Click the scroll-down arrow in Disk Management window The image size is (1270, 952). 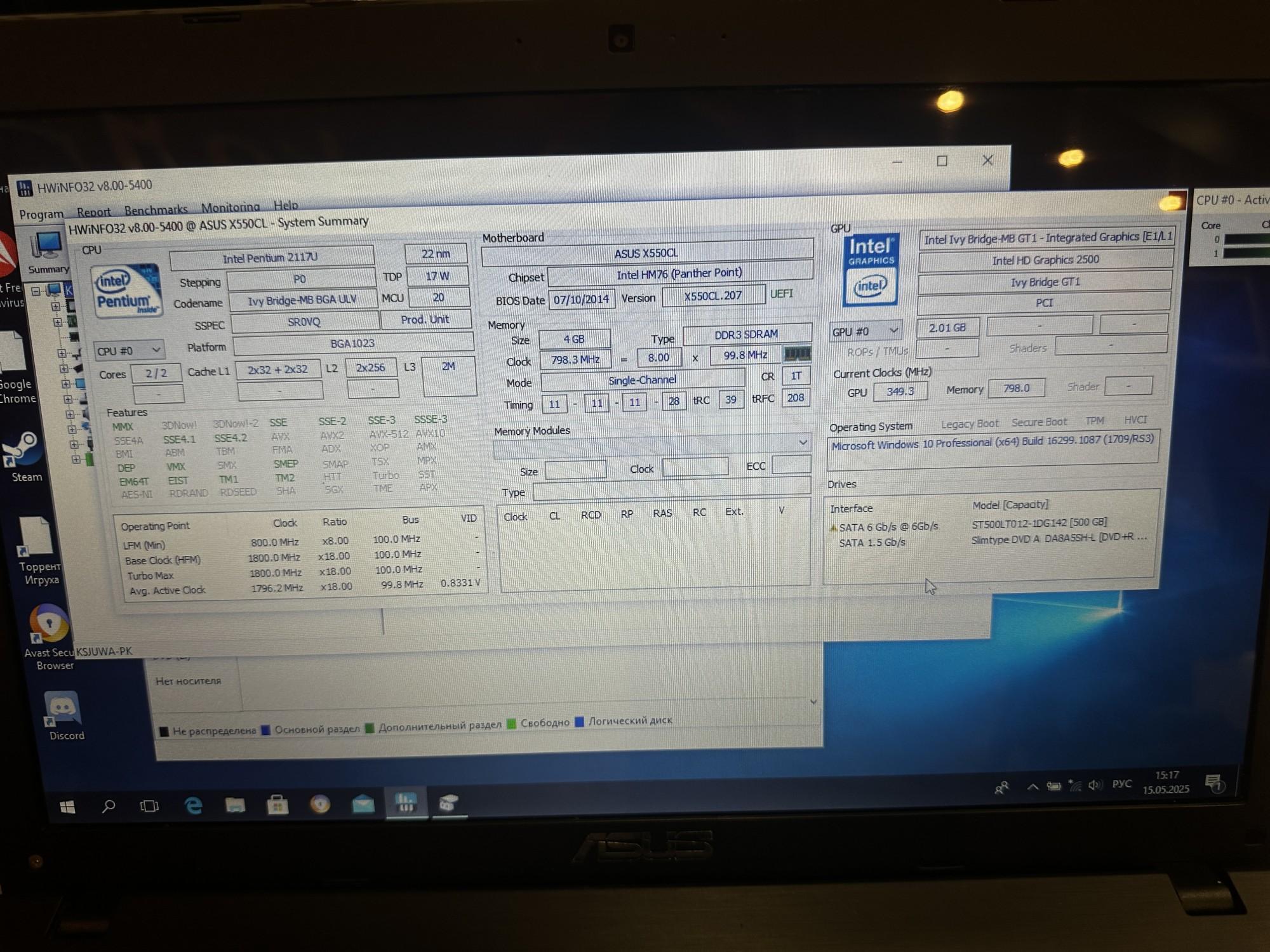point(813,702)
